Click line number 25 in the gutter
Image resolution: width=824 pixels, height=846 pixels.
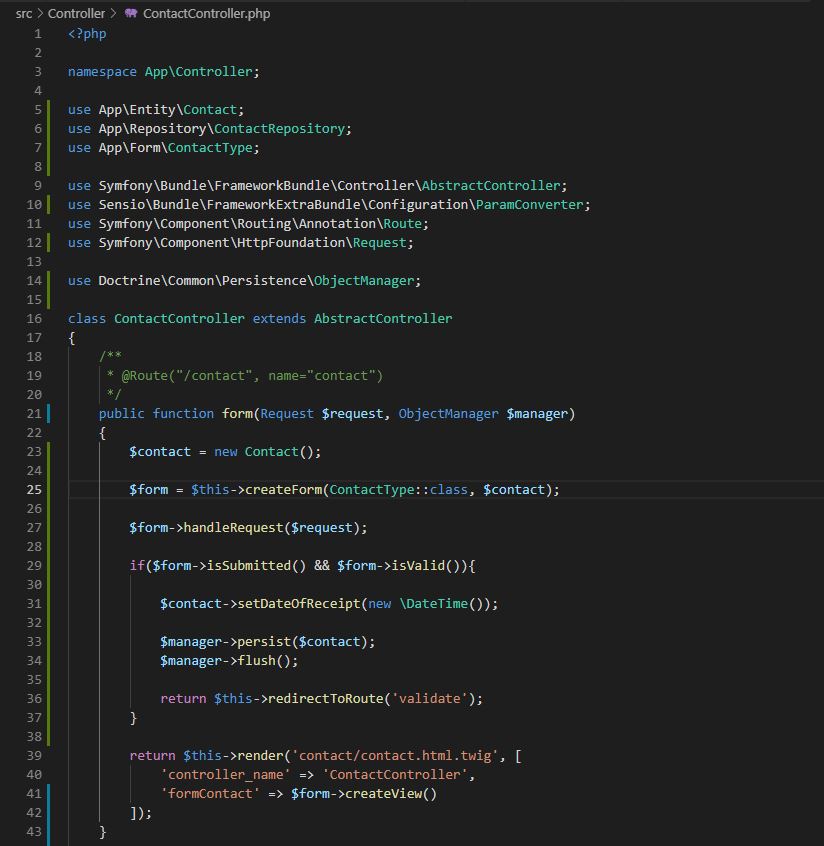pos(34,490)
